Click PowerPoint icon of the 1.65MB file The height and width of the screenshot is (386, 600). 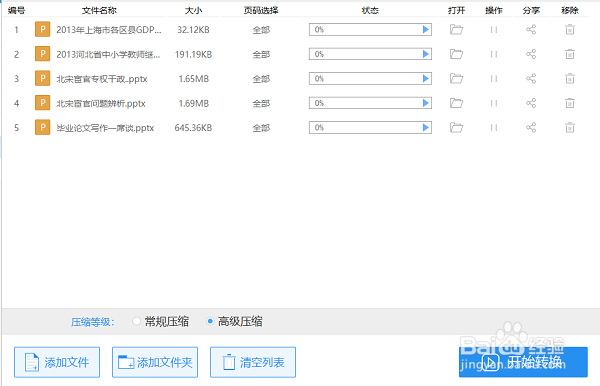[x=42, y=78]
